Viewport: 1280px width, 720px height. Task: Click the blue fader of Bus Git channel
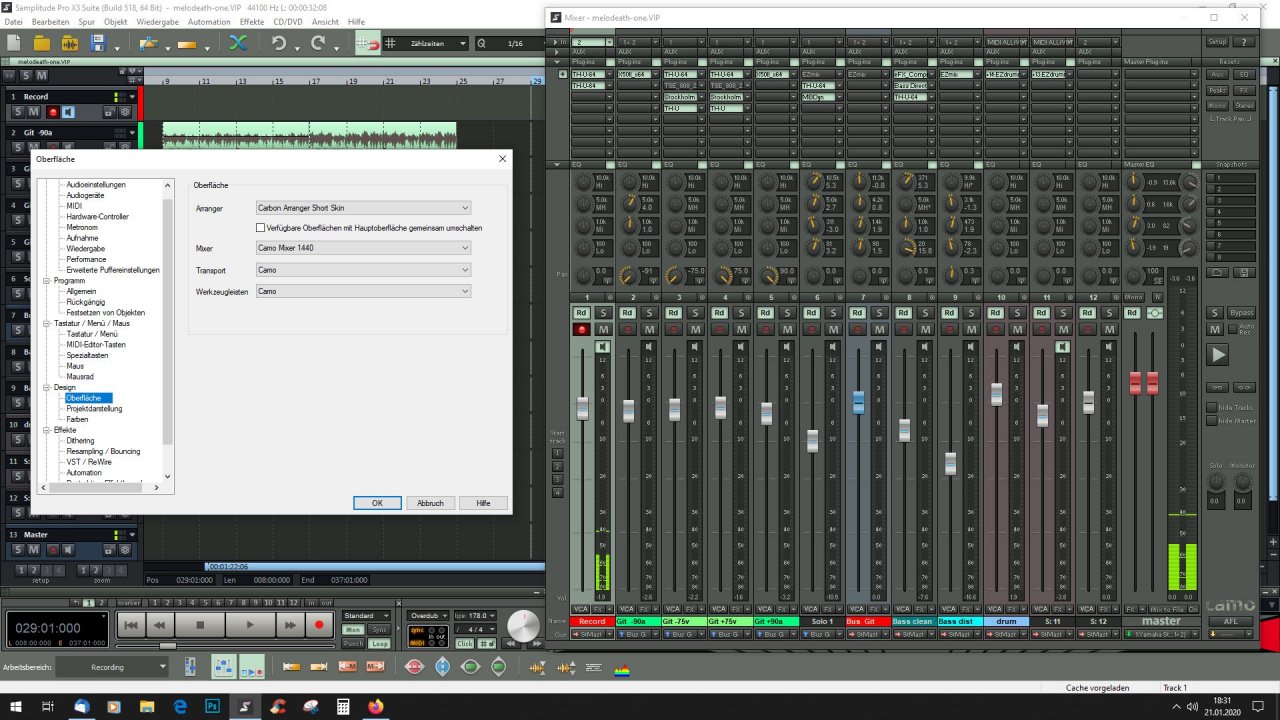click(858, 402)
